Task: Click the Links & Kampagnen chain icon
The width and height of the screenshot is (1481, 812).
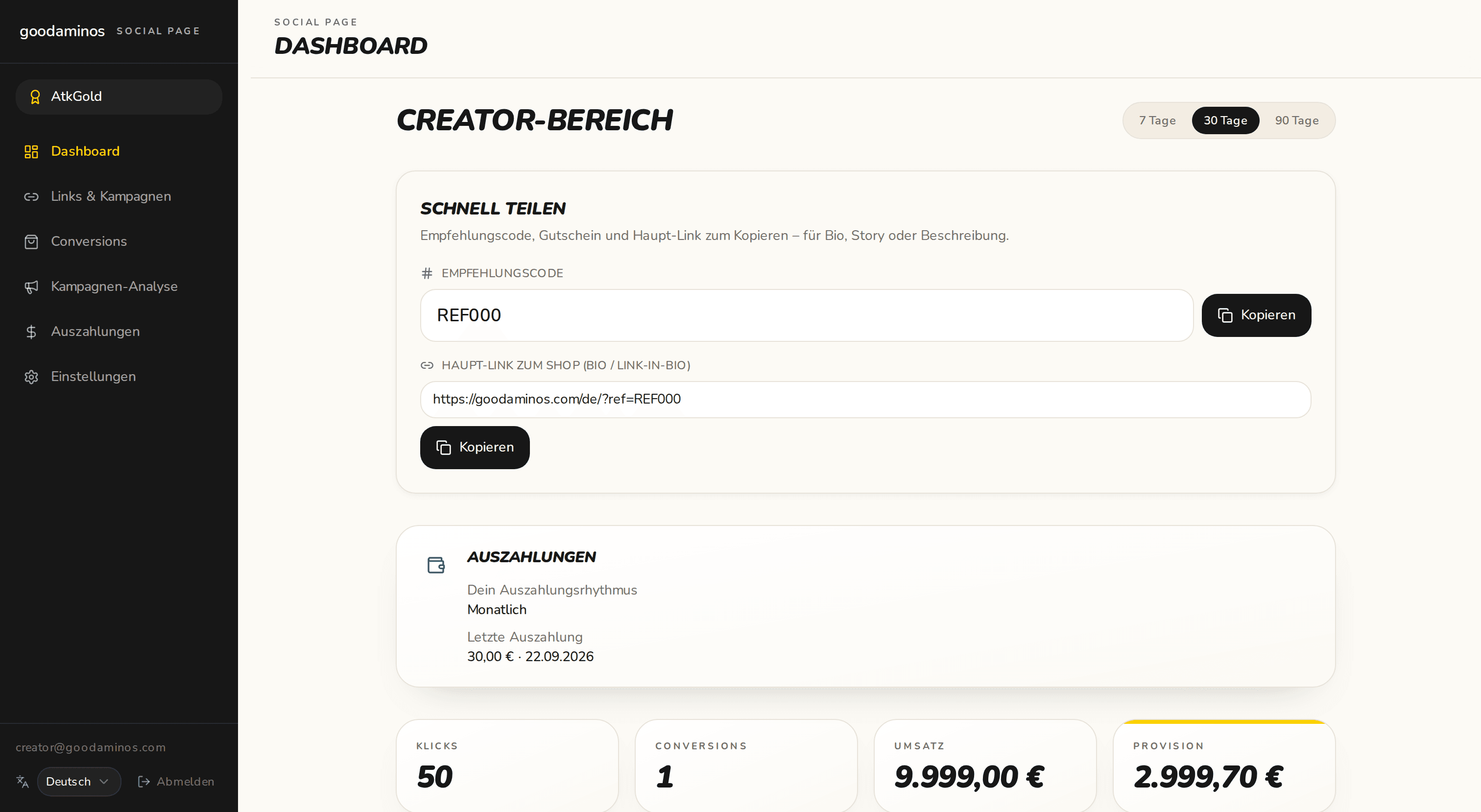Action: click(x=31, y=197)
